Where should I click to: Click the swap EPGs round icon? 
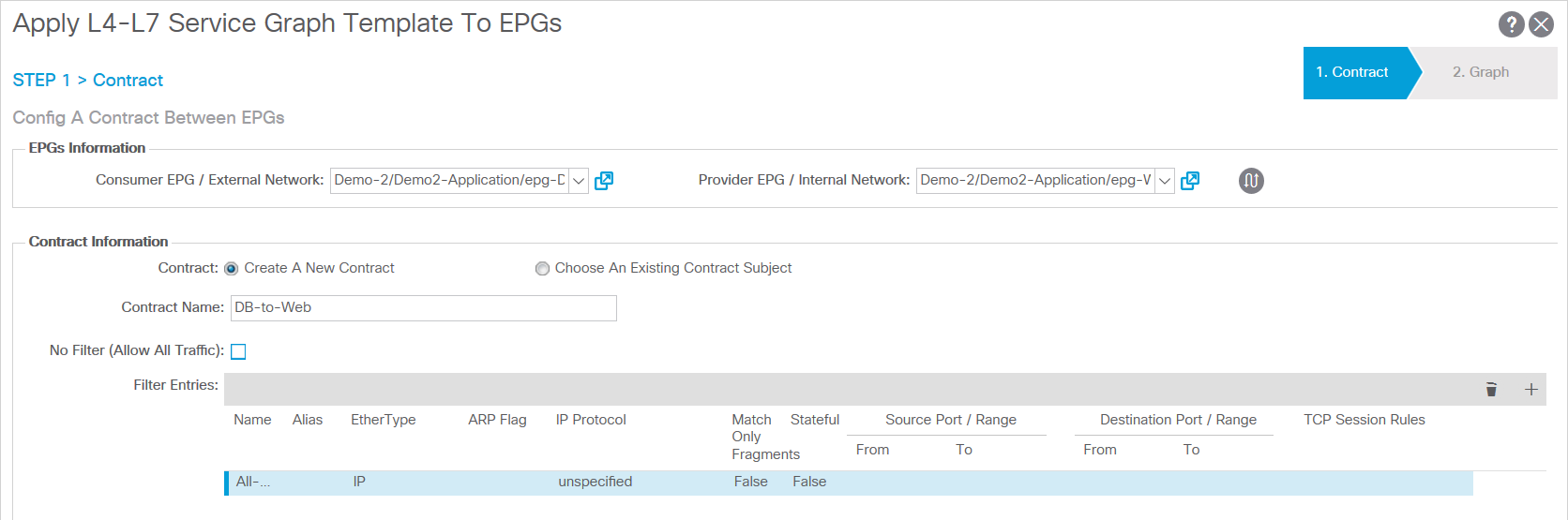pos(1251,181)
